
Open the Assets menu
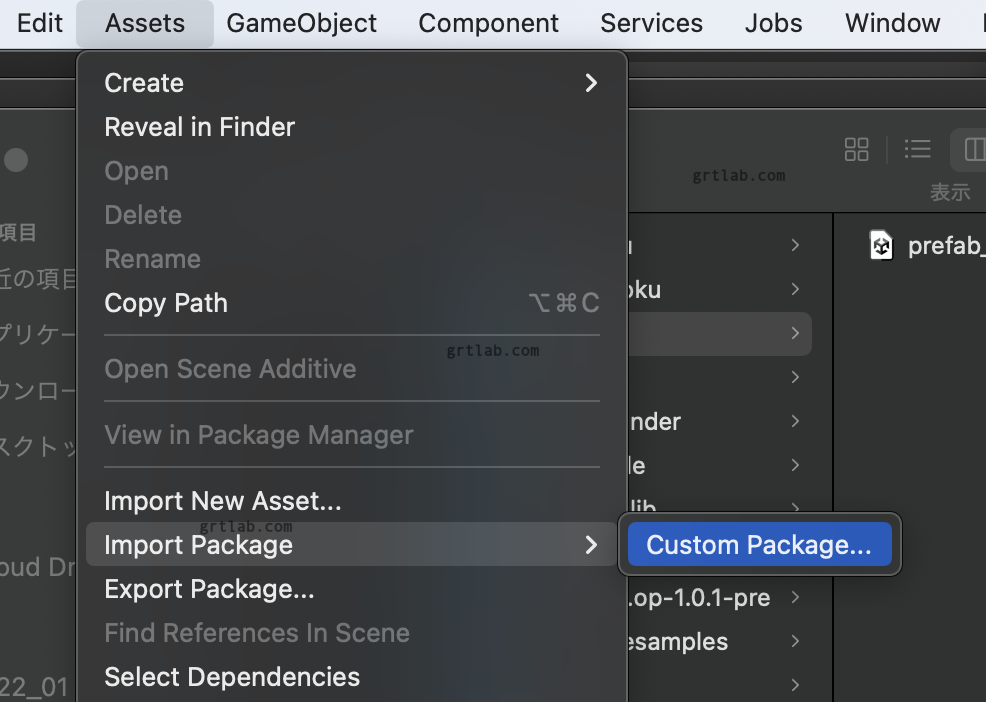(144, 23)
